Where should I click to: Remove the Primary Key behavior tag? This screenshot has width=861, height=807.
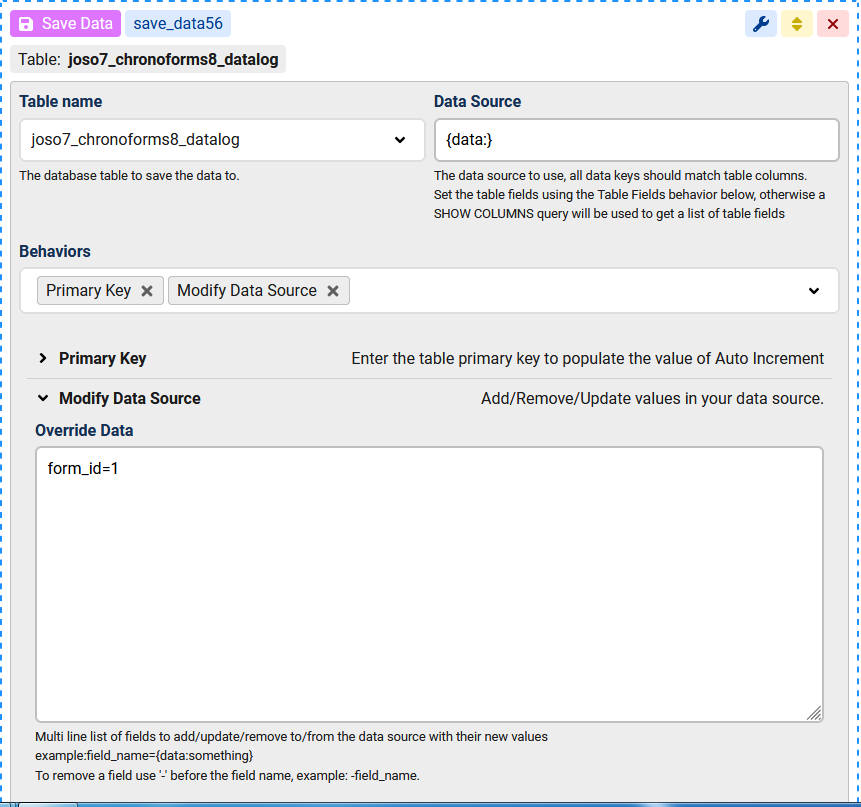(147, 291)
